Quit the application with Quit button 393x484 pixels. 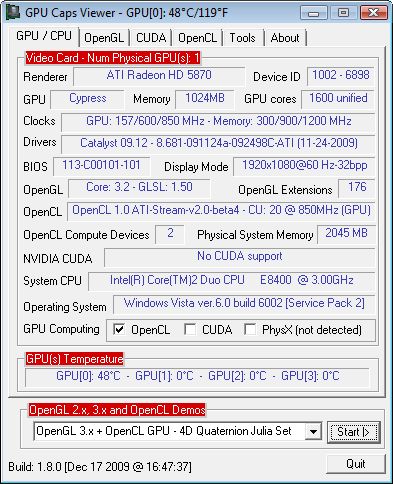[356, 464]
